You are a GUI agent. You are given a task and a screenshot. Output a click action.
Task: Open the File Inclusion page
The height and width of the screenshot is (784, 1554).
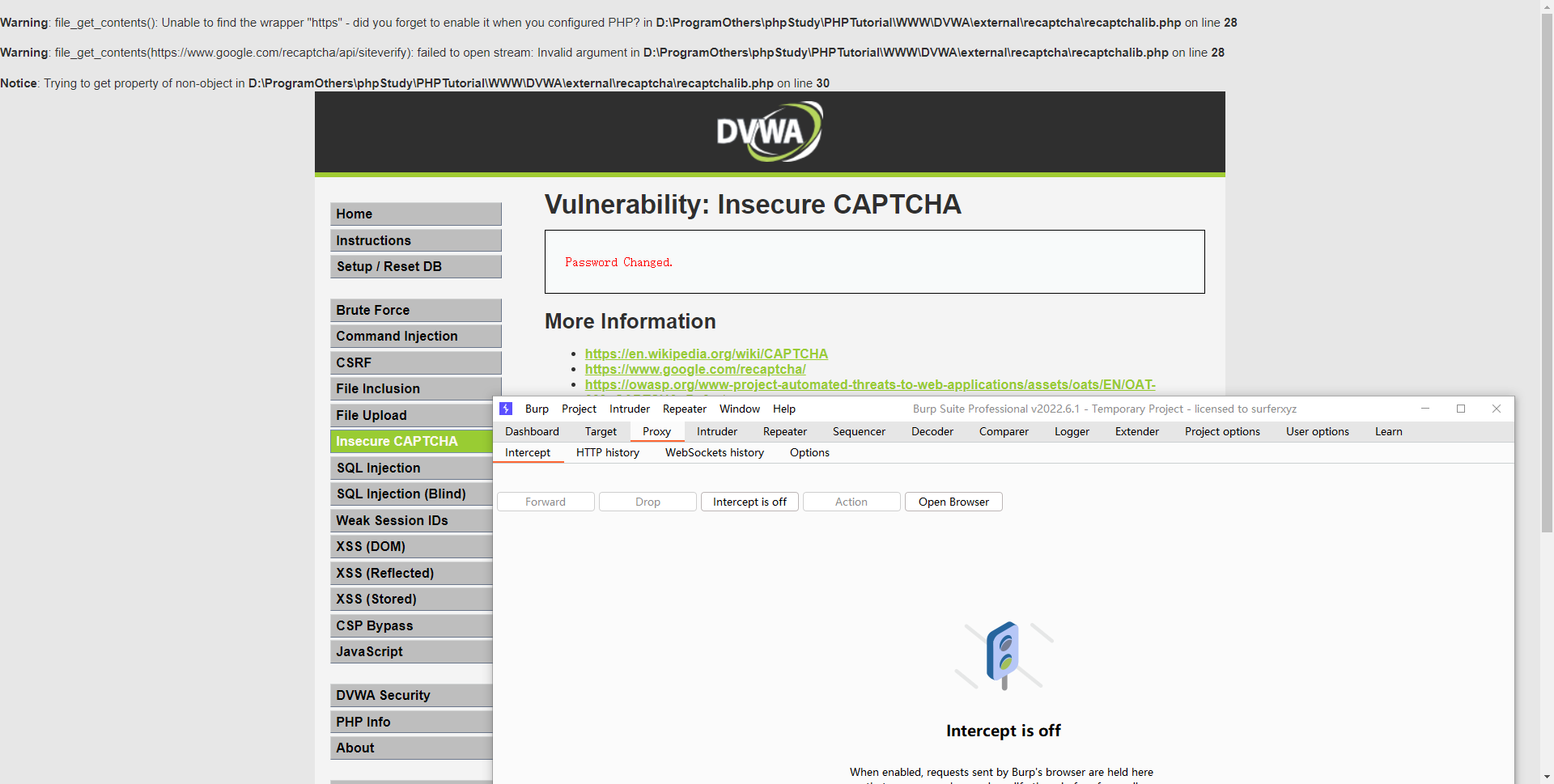point(416,388)
